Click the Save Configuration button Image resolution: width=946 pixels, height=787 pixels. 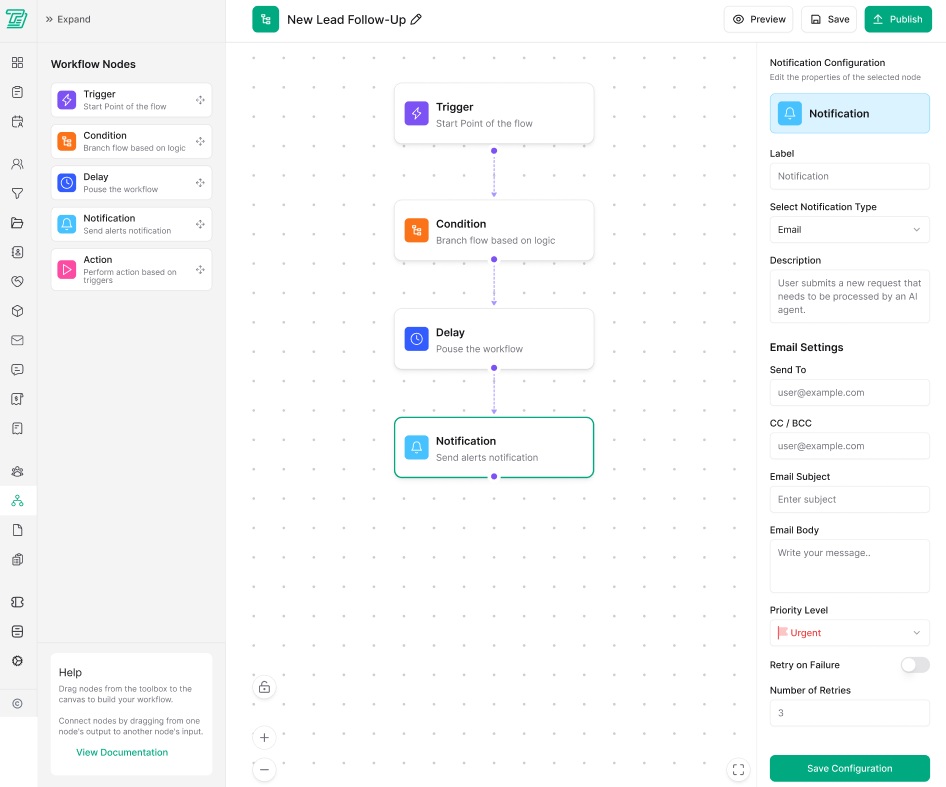(x=849, y=768)
